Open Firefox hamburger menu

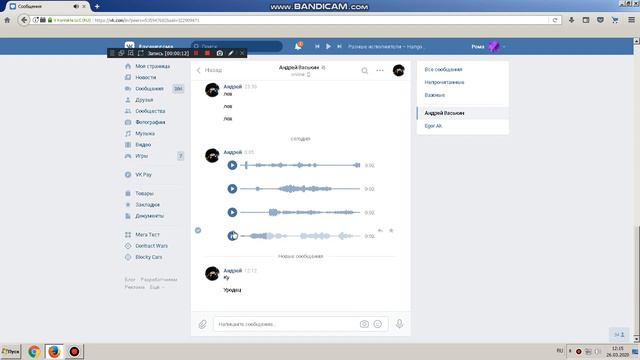tap(631, 20)
